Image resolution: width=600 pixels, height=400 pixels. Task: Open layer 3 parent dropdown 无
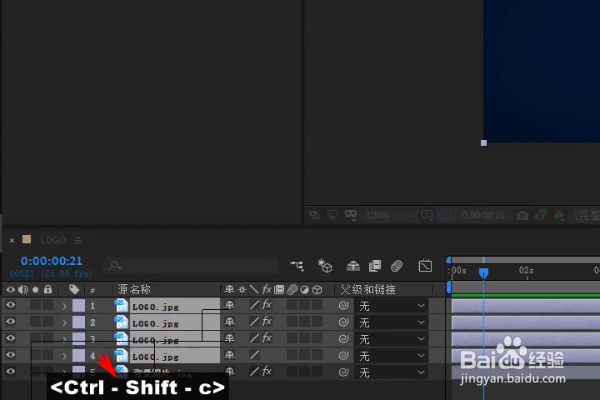[x=391, y=339]
